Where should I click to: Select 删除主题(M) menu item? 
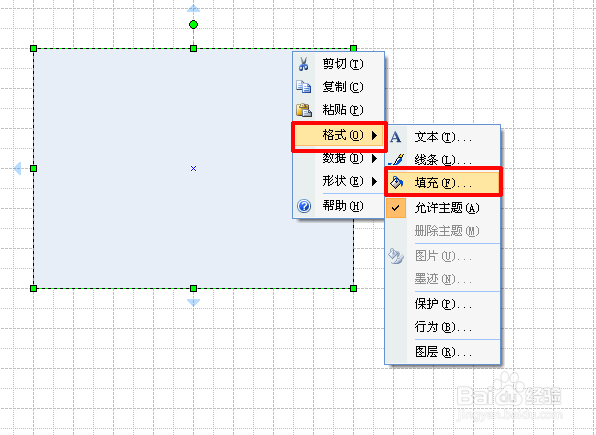(x=443, y=231)
